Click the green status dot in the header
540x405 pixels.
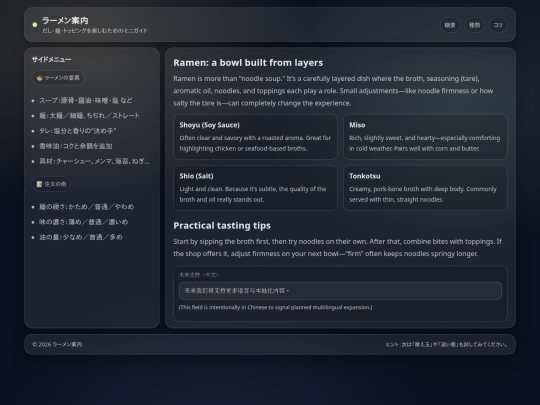35,25
